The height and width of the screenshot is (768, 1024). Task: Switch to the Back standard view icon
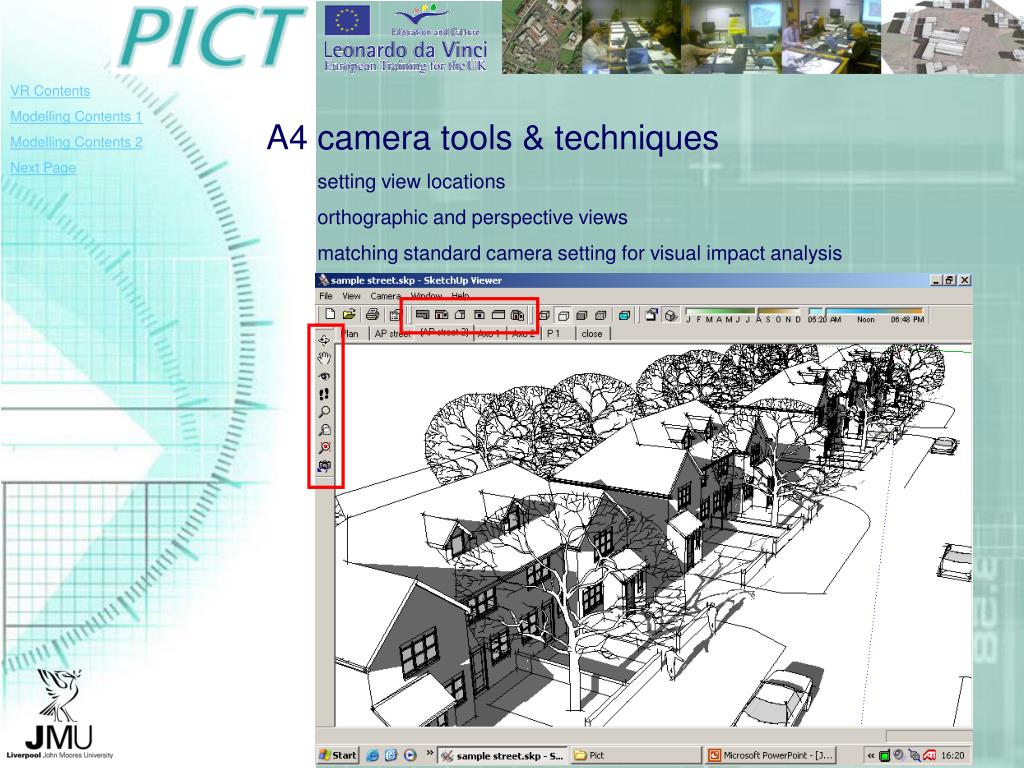pyautogui.click(x=479, y=315)
